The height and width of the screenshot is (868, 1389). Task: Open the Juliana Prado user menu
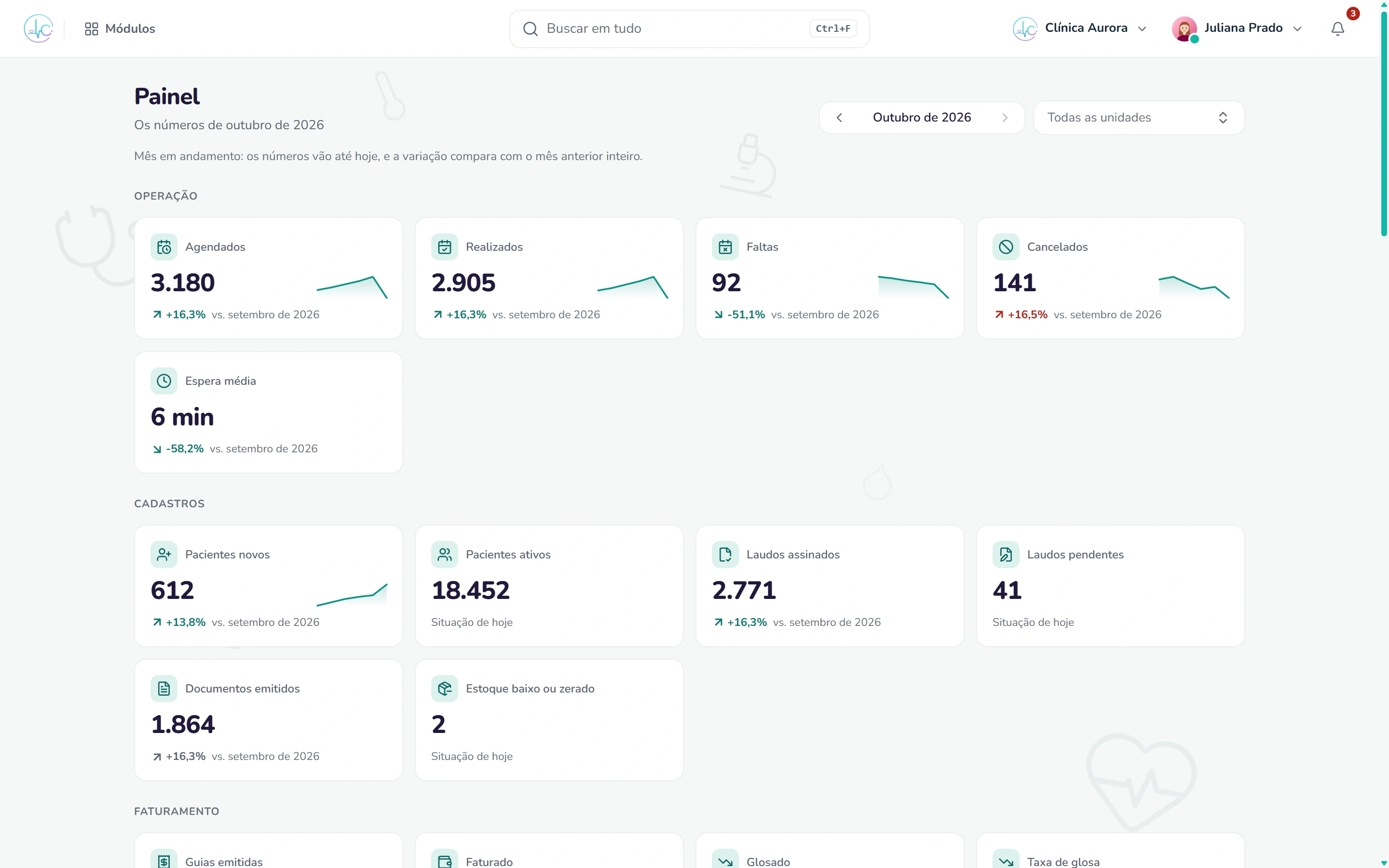(1237, 28)
